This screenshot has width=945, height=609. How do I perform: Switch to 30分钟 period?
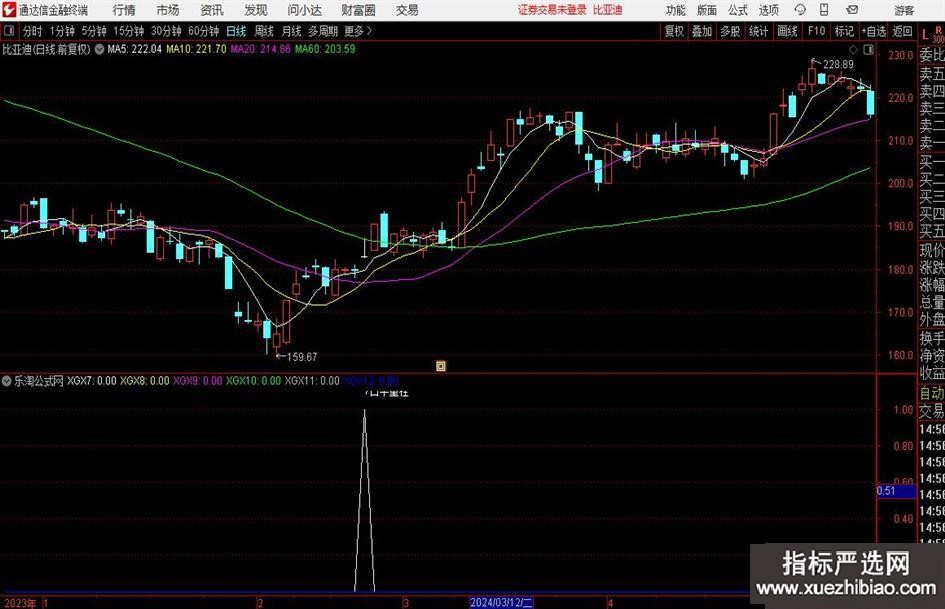coord(166,31)
